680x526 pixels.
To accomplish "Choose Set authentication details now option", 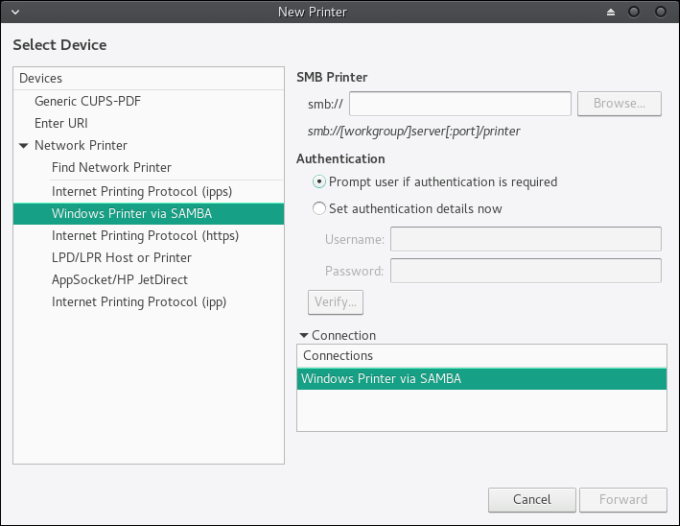I will 320,209.
